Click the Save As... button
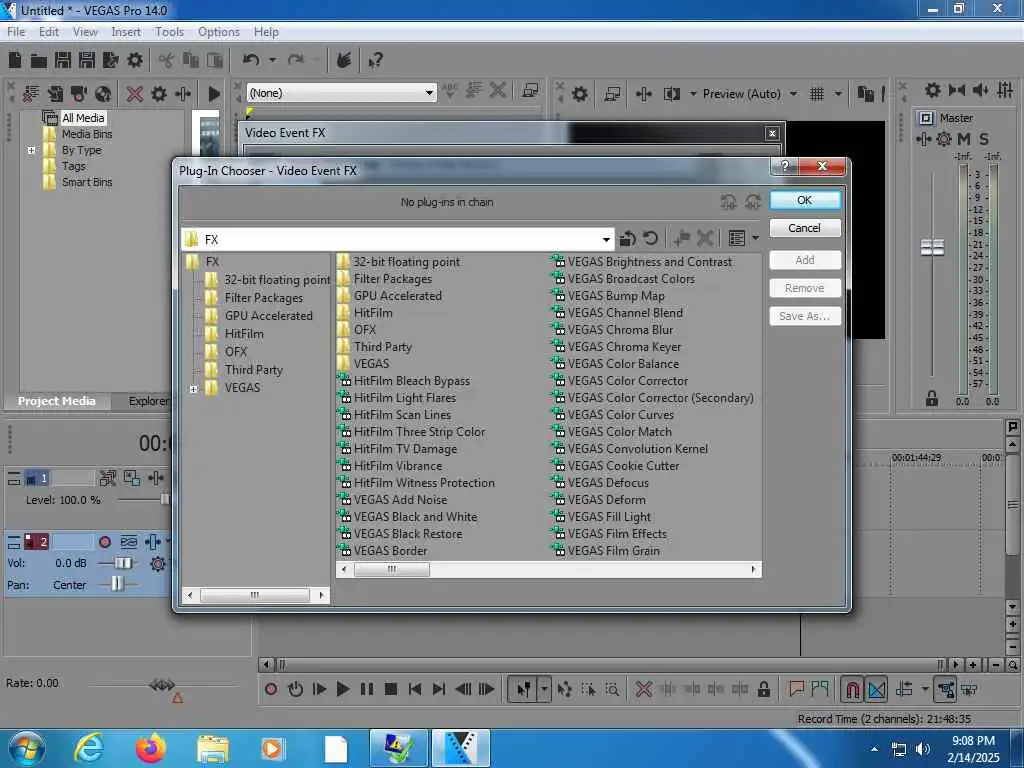 (805, 316)
